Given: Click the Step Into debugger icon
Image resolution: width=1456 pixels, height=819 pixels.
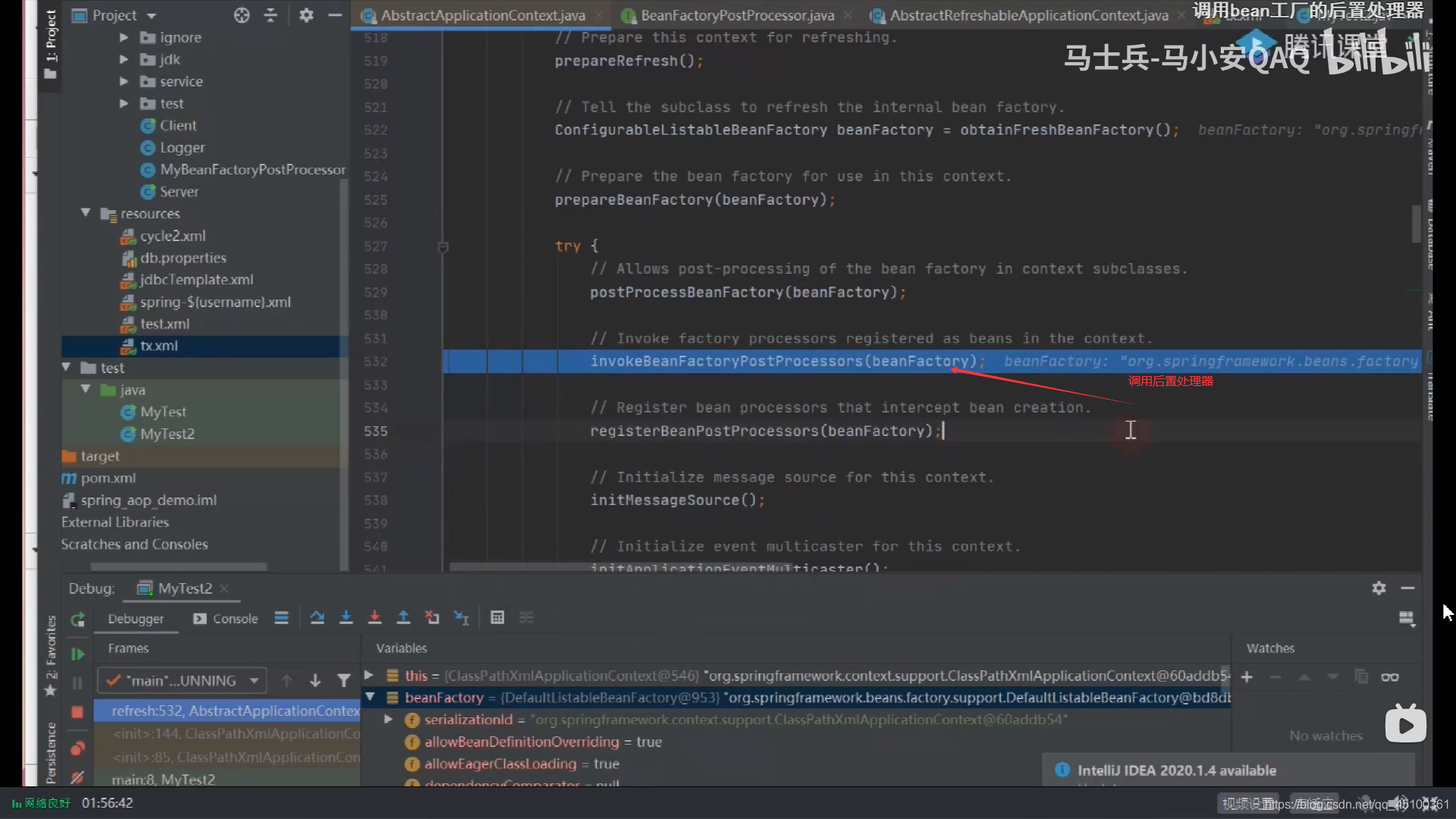Looking at the screenshot, I should [x=346, y=618].
